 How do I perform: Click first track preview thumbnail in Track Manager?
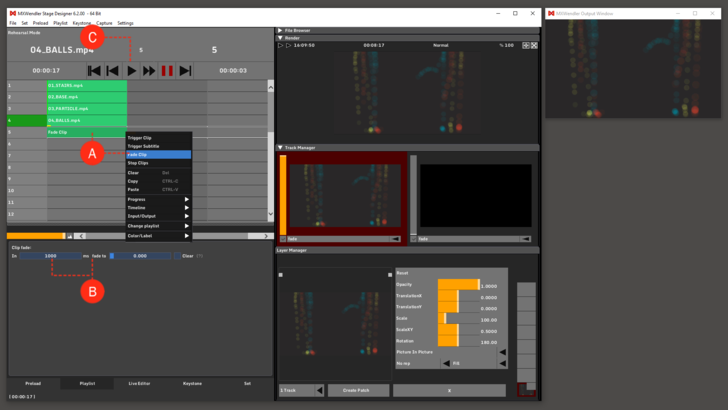[x=345, y=195]
